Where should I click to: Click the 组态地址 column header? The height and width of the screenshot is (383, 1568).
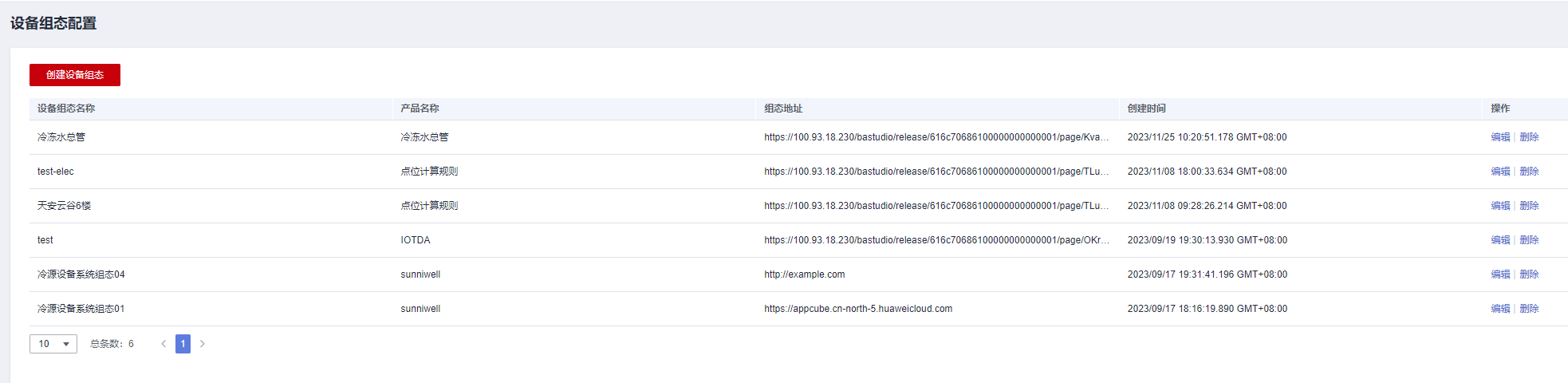(783, 109)
